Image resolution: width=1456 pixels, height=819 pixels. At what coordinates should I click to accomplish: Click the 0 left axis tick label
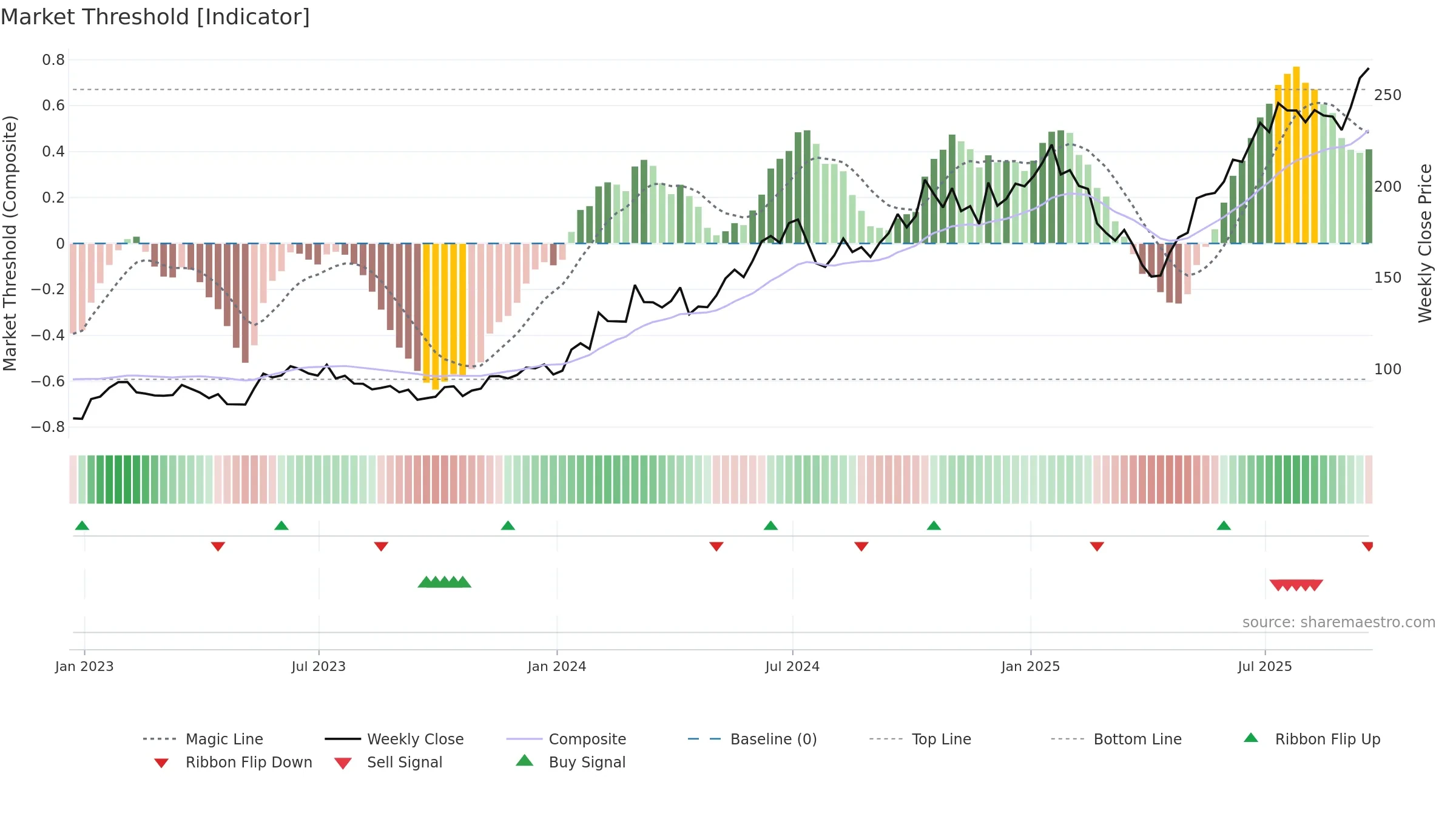coord(60,244)
